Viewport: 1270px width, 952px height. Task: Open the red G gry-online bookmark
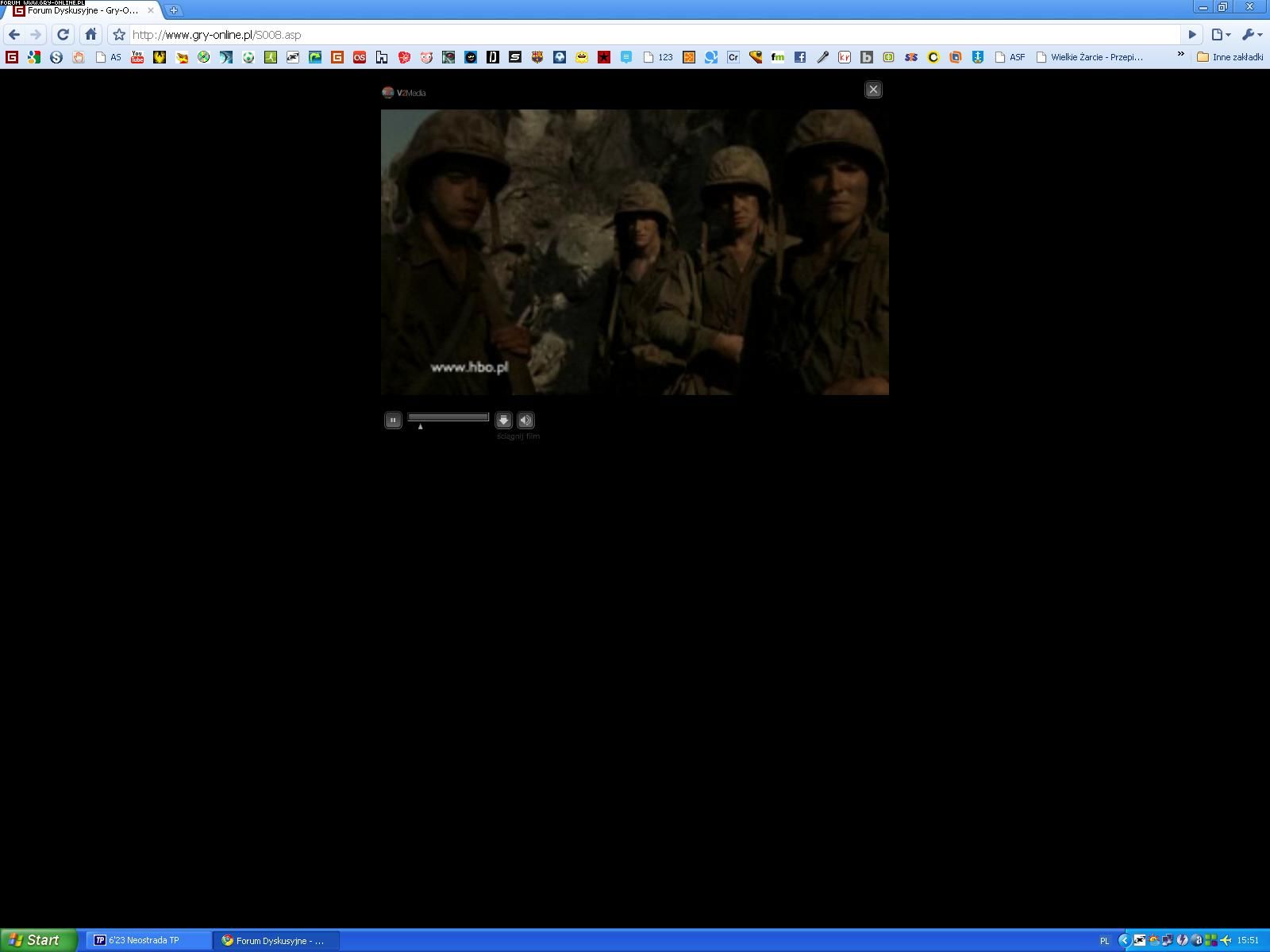[x=11, y=57]
